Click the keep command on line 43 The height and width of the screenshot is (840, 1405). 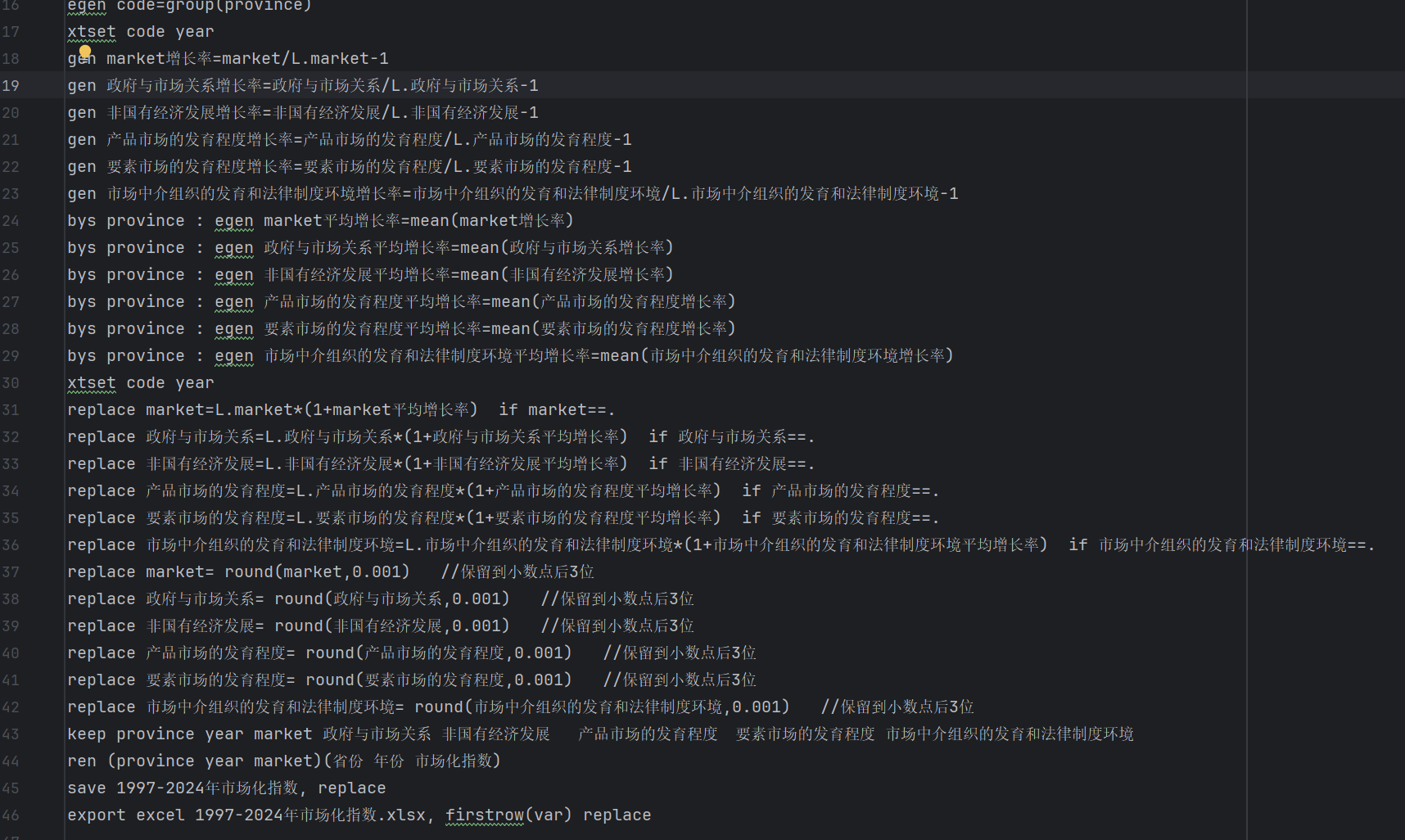(x=87, y=734)
